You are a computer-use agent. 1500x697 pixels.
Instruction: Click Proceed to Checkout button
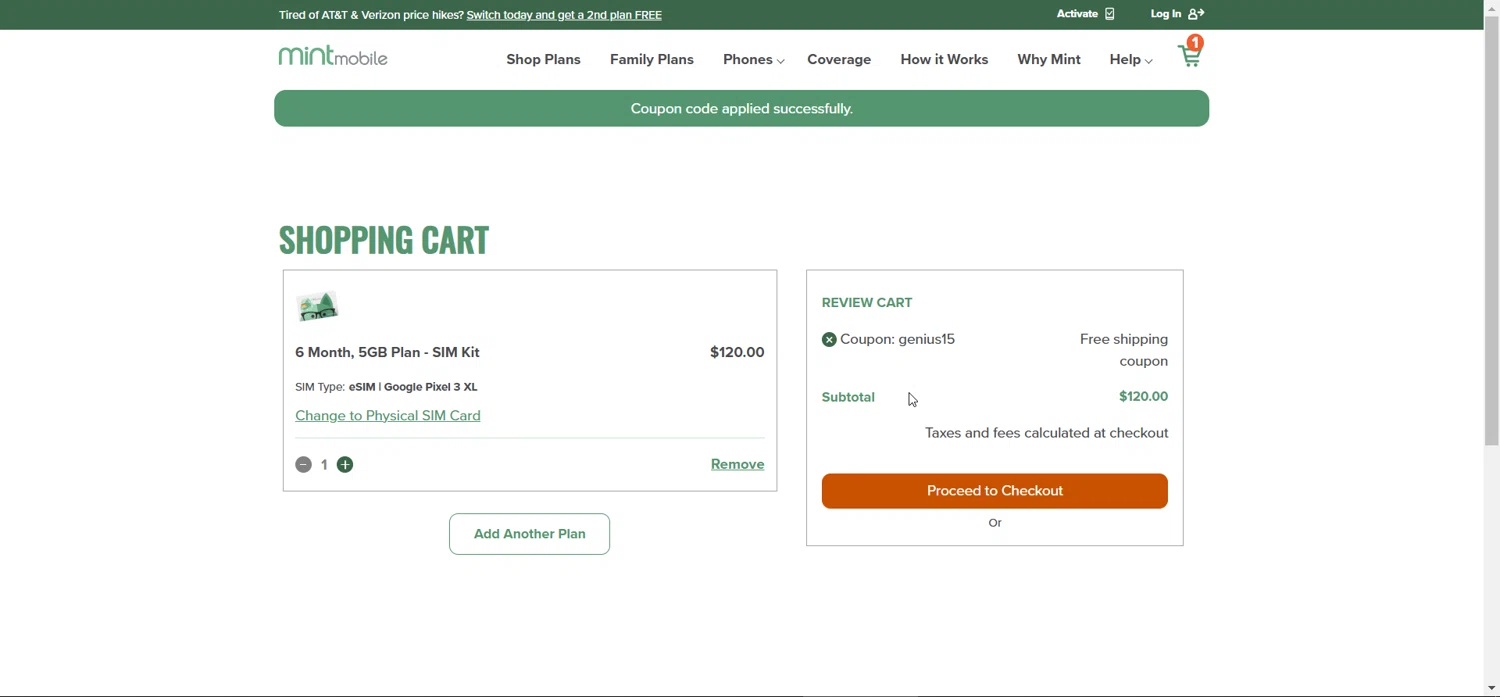(x=995, y=491)
